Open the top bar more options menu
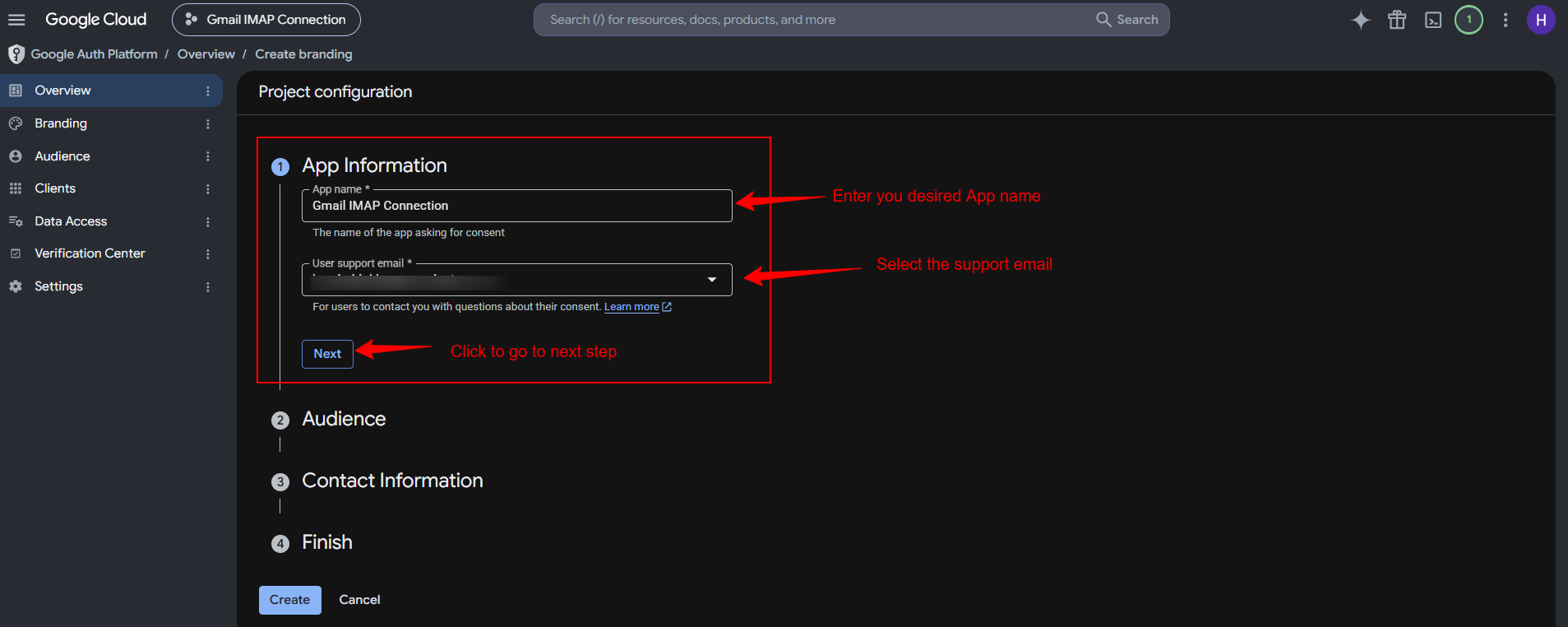 click(1506, 20)
